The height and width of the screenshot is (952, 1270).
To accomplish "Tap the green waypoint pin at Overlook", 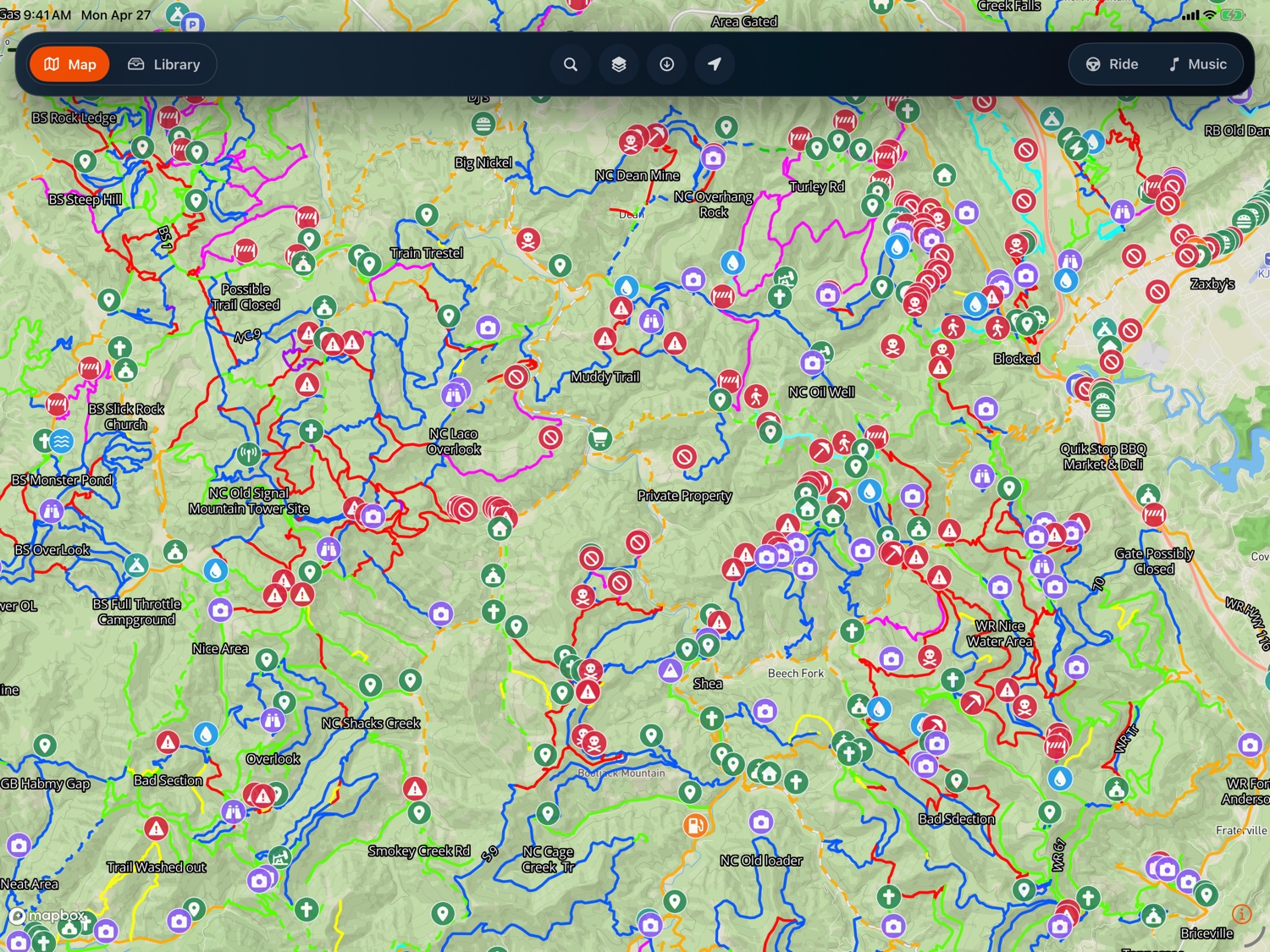I will point(285,702).
